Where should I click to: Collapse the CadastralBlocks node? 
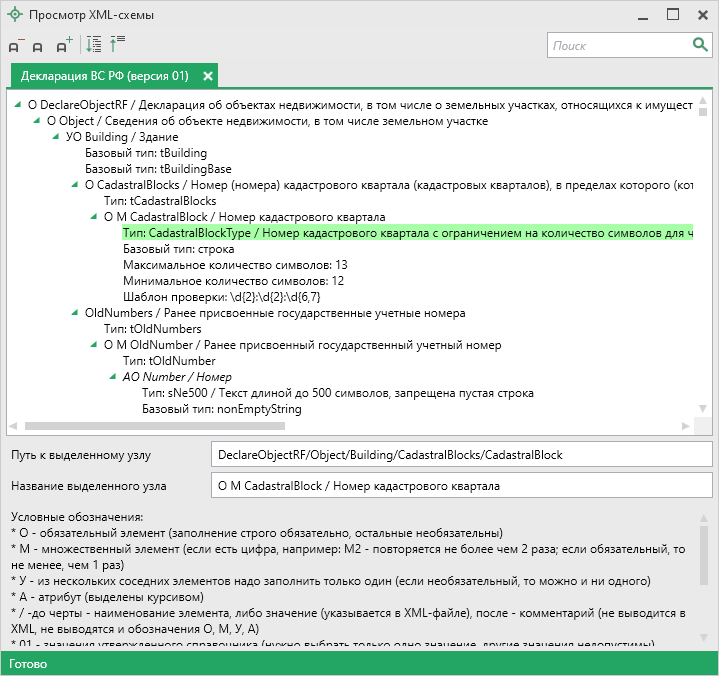(75, 185)
